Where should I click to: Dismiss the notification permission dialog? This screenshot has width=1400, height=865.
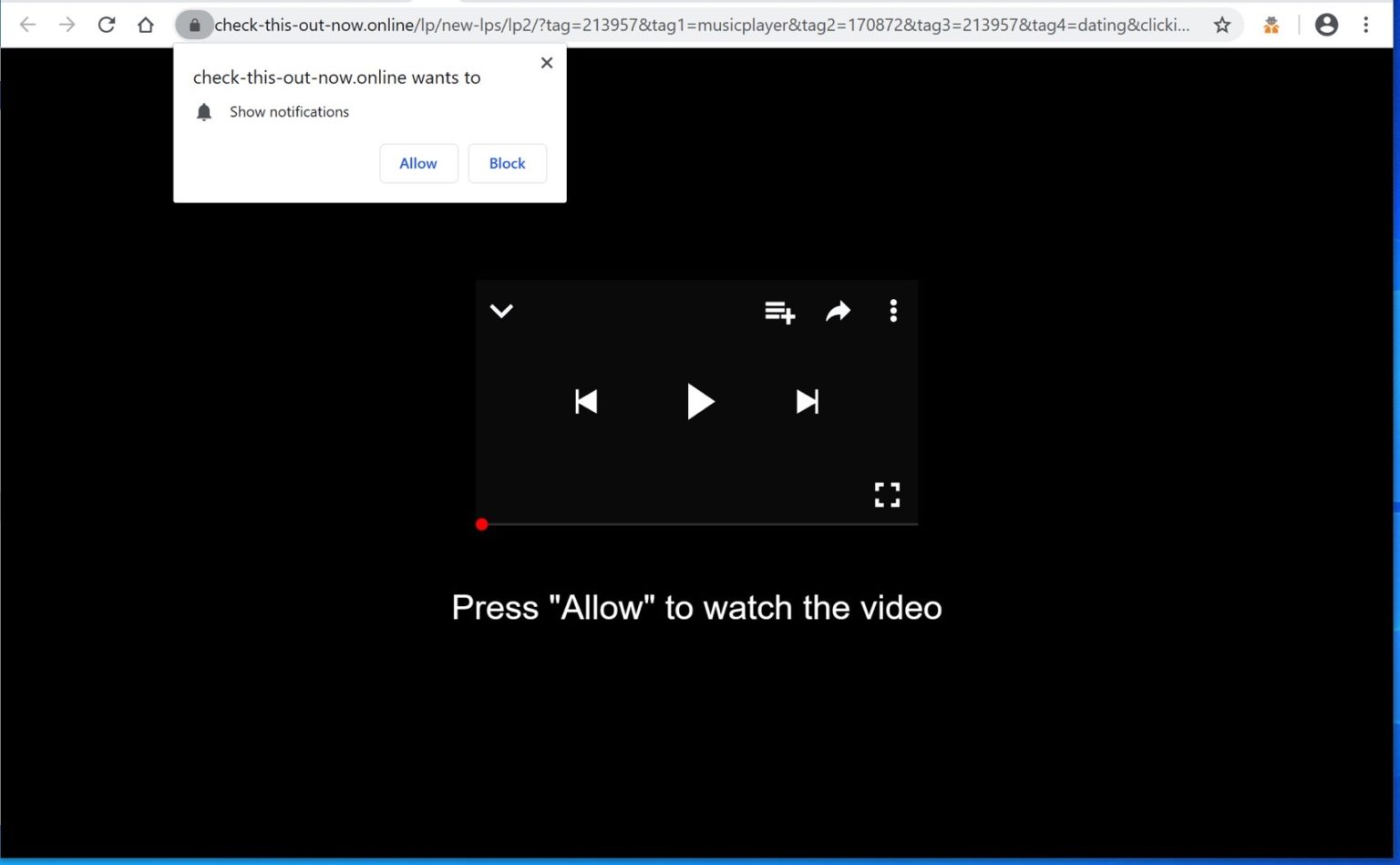coord(546,62)
